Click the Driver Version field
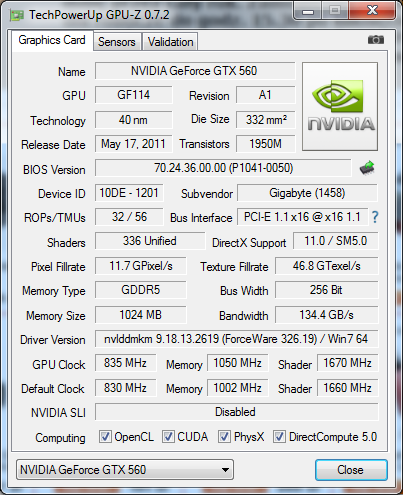This screenshot has height=495, width=403. 237,339
